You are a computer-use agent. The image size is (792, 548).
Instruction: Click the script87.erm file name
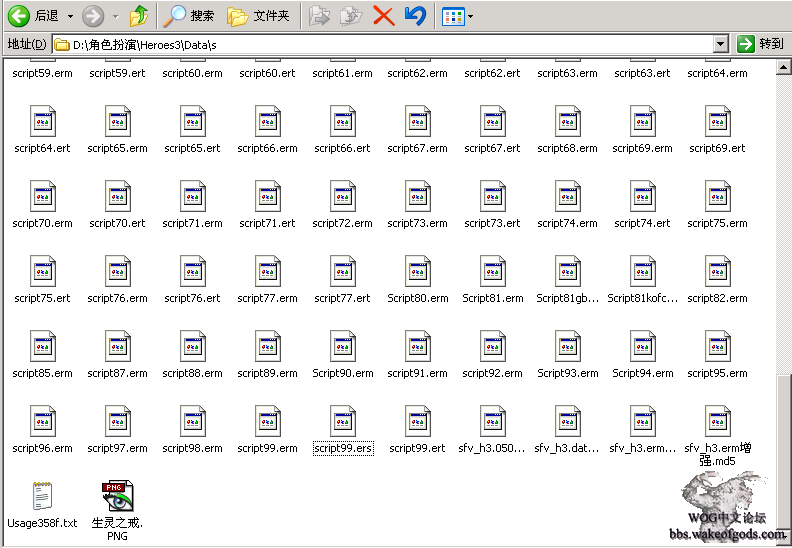117,373
